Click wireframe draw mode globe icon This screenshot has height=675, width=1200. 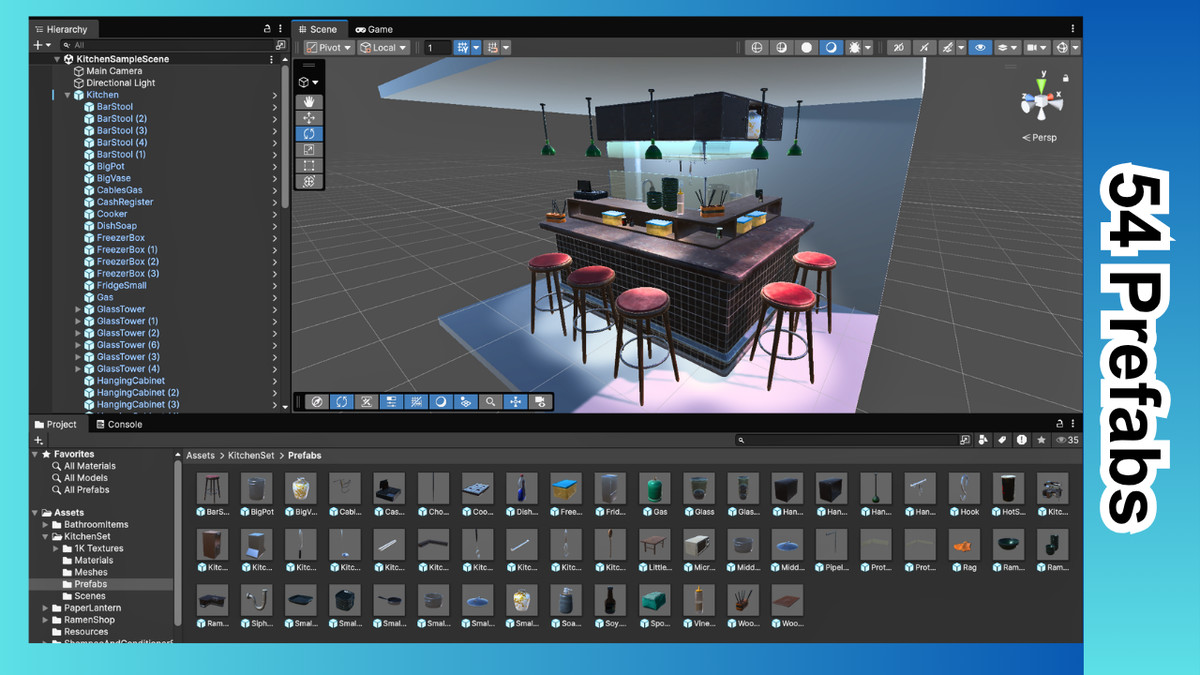pyautogui.click(x=757, y=47)
